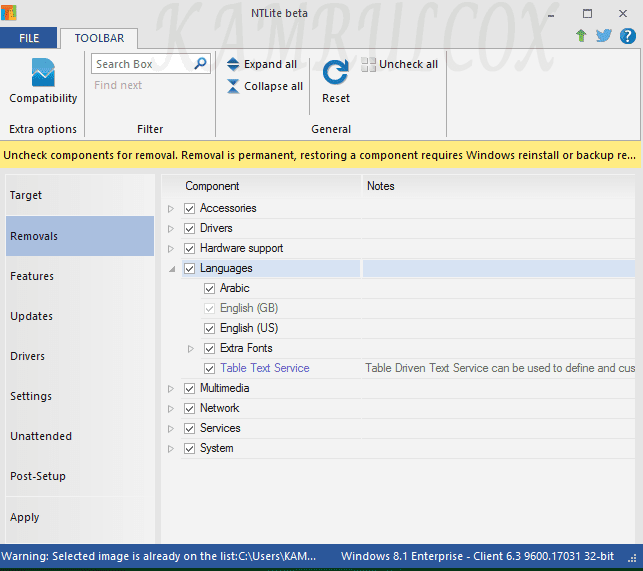The width and height of the screenshot is (643, 571).
Task: Click the Expand all arrows icon
Action: [x=233, y=64]
